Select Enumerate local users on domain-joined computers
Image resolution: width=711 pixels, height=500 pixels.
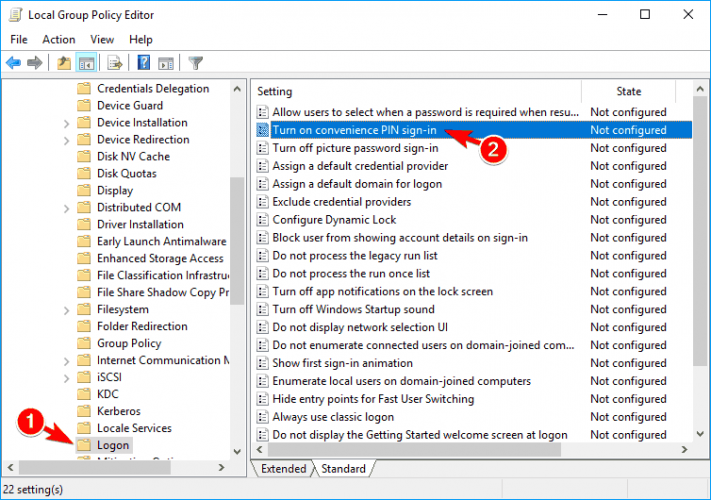pyautogui.click(x=401, y=381)
